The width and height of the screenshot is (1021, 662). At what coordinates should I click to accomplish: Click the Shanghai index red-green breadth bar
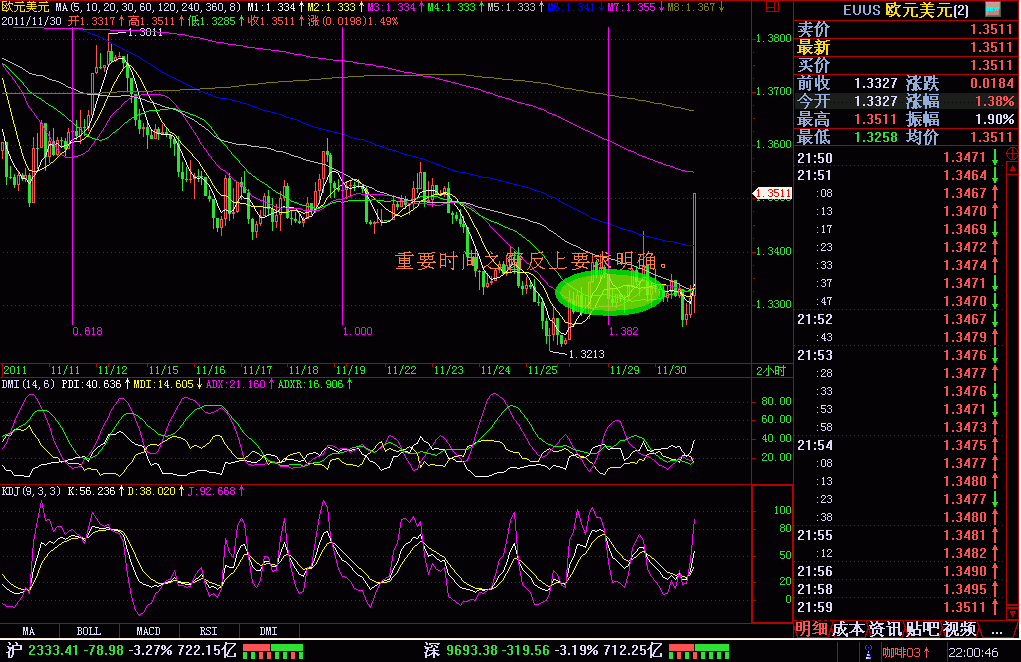pyautogui.click(x=272, y=651)
